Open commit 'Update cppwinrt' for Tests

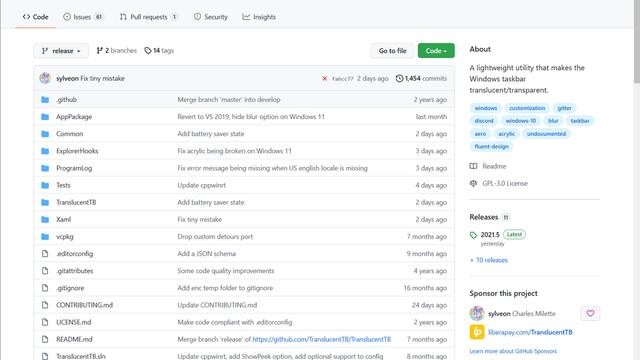202,185
